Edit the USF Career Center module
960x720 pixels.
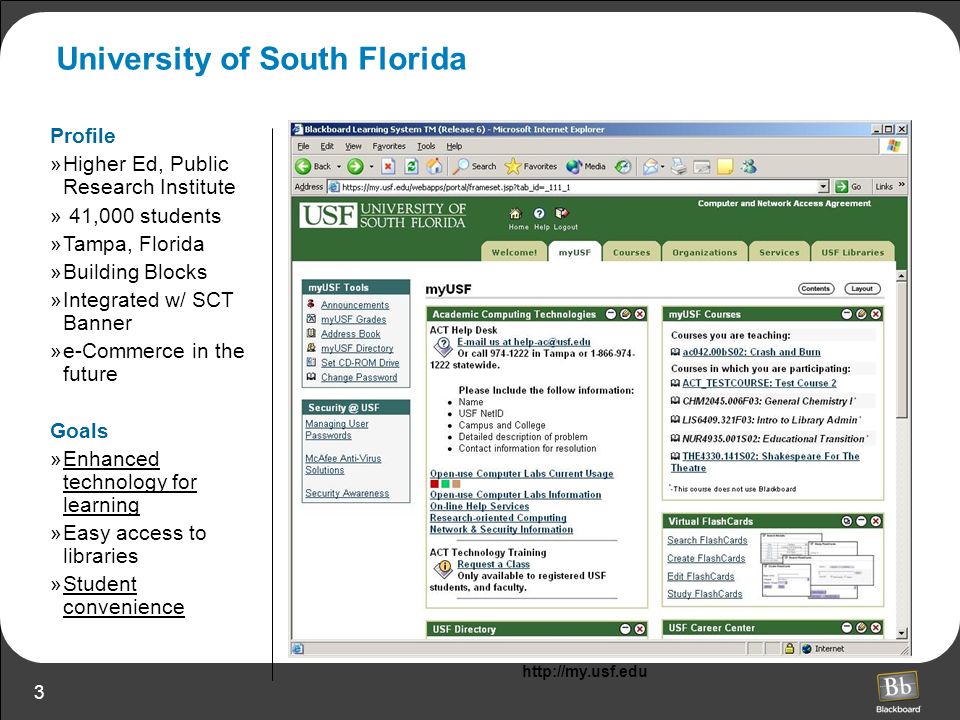pos(861,628)
